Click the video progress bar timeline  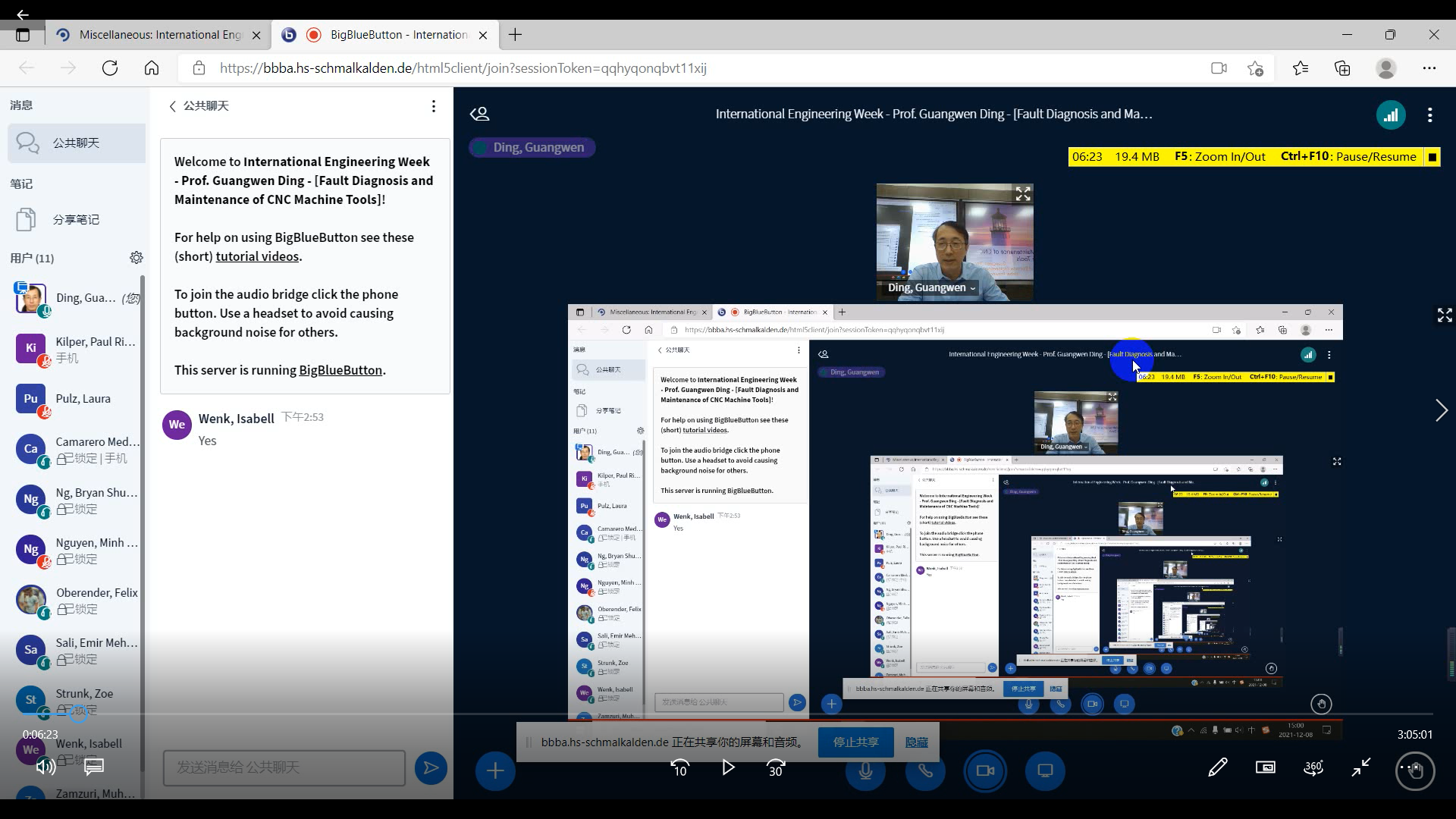[x=728, y=714]
